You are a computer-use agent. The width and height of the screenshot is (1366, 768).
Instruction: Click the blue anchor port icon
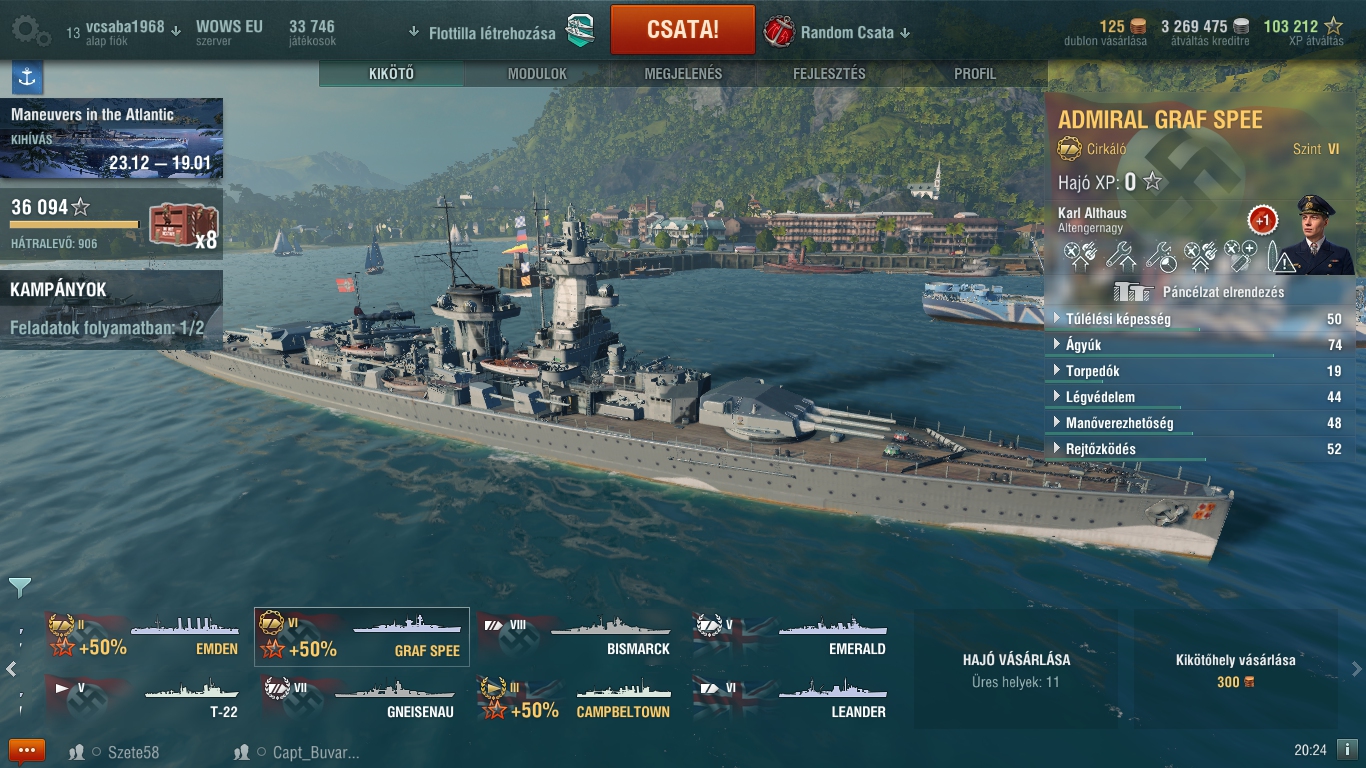point(27,77)
